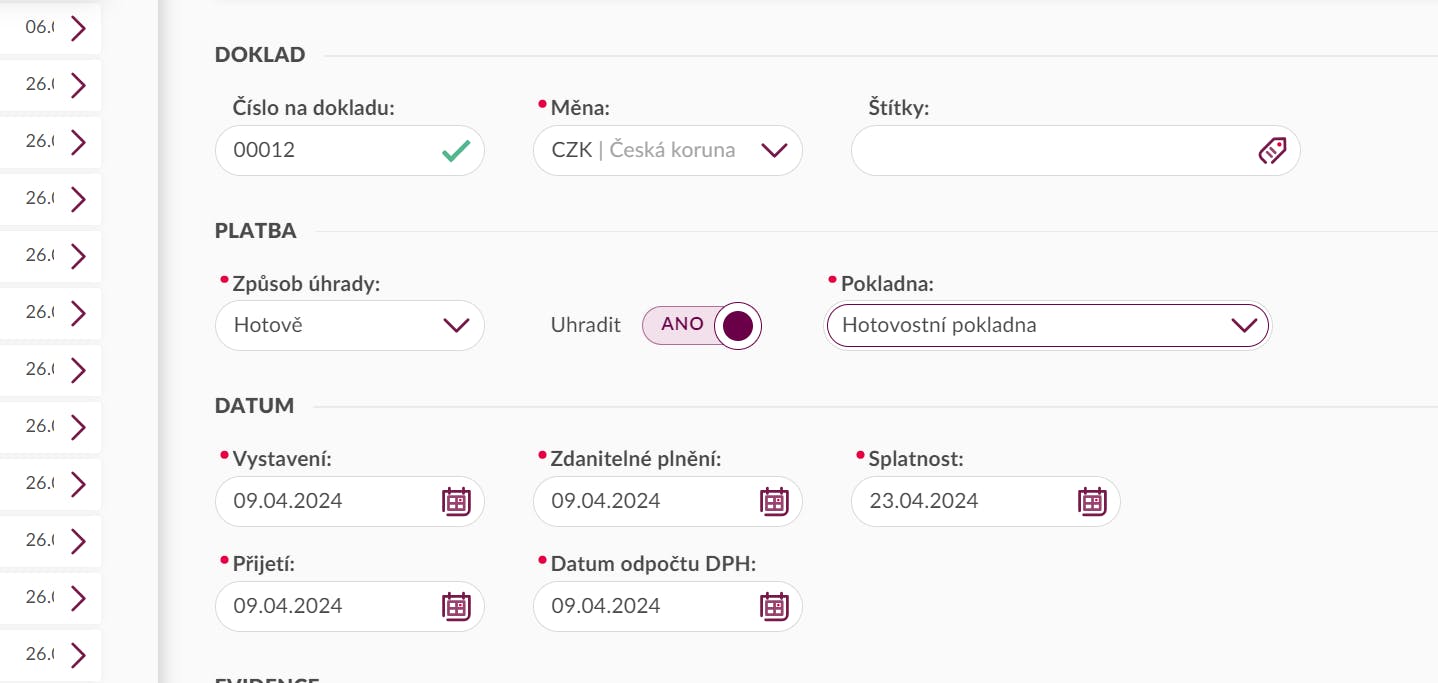Click green checkmark in Číslo na dokladu
Image resolution: width=1438 pixels, height=683 pixels.
coord(456,151)
